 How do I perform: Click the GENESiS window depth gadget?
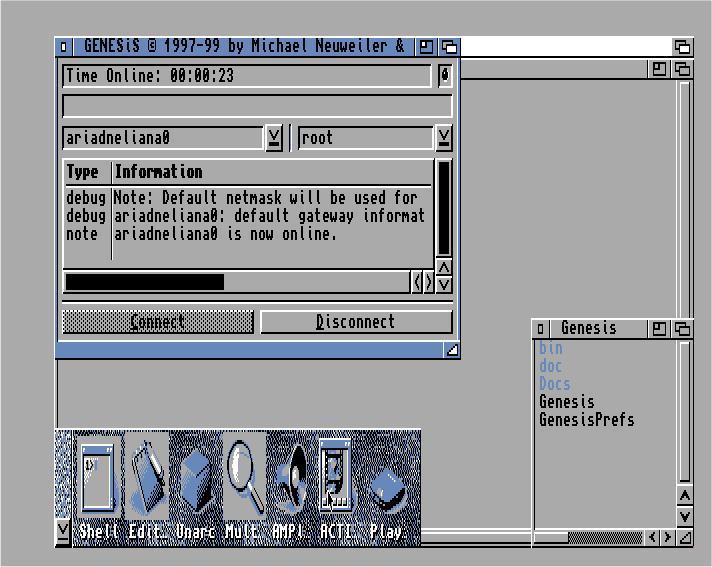449,46
